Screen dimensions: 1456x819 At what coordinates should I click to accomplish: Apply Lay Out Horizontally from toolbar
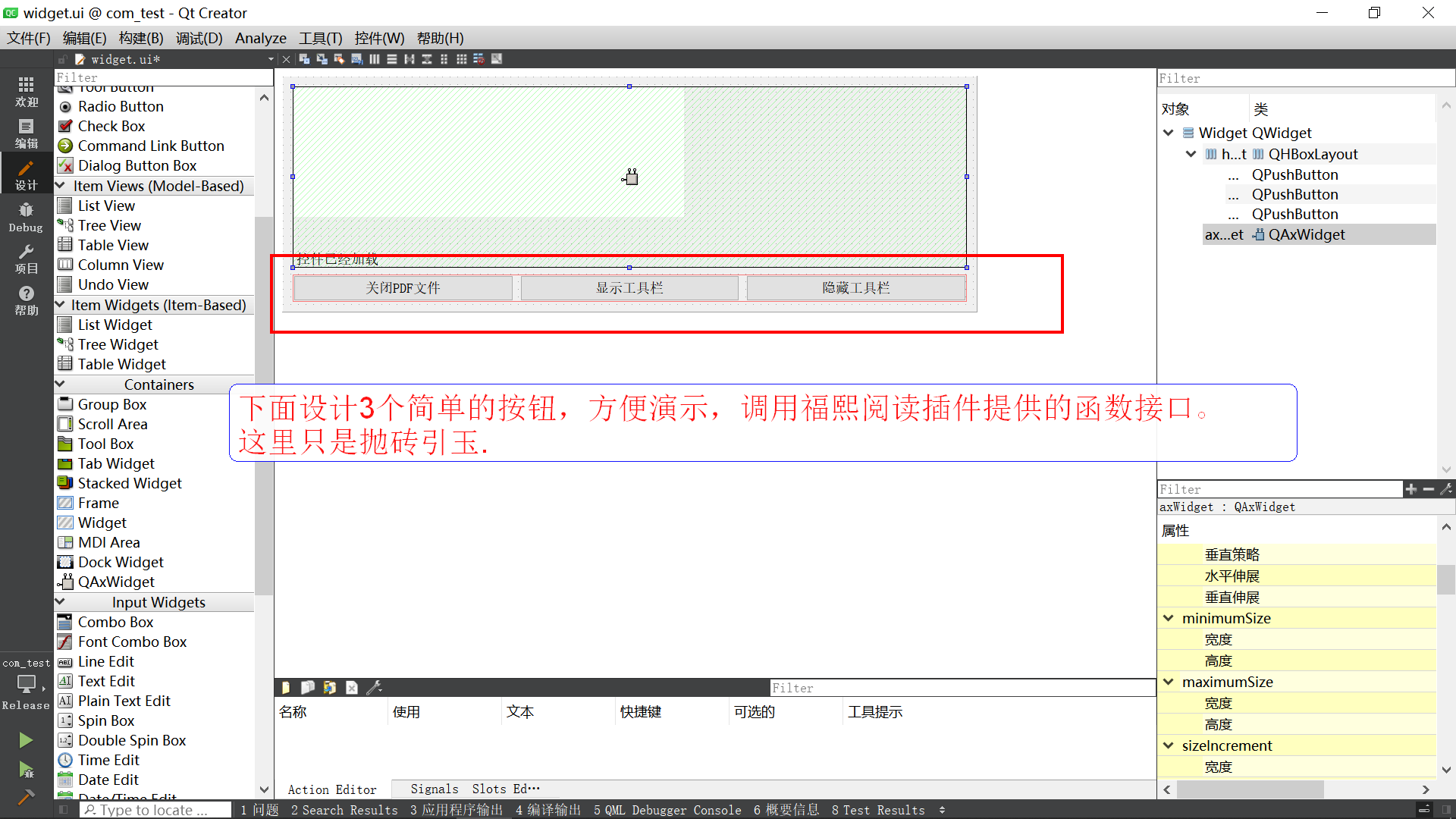click(x=374, y=59)
